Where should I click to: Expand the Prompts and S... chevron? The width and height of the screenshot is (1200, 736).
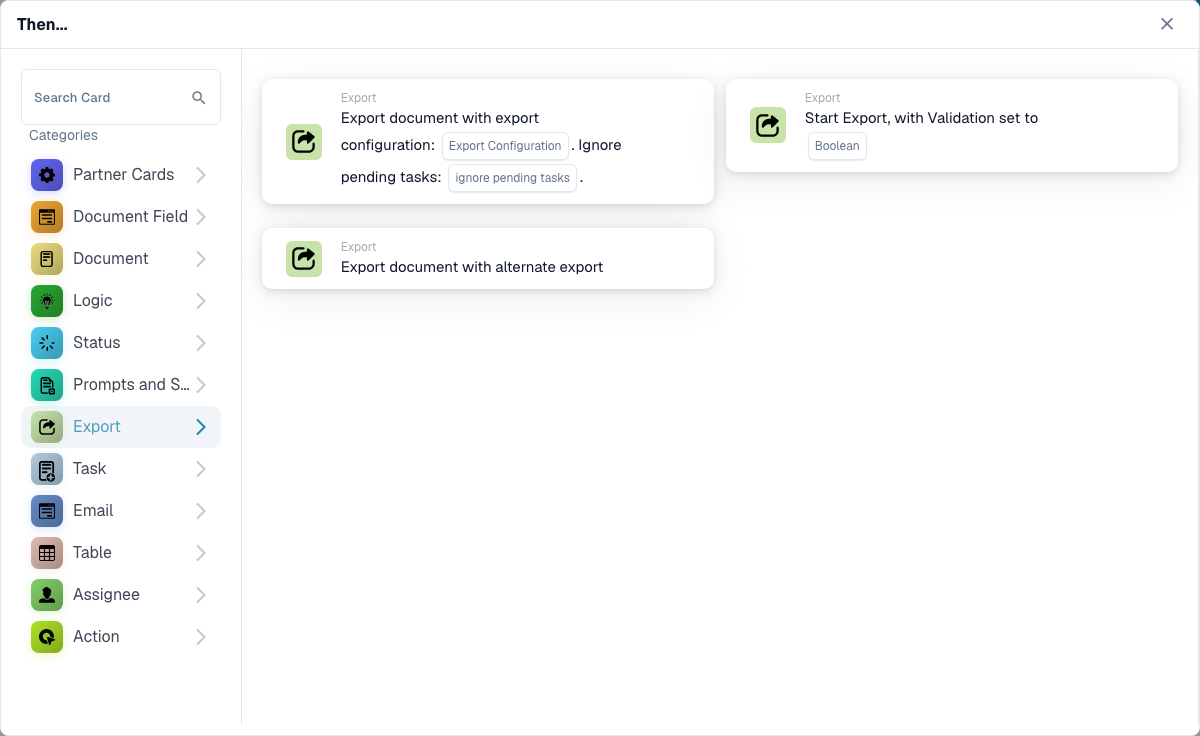point(201,385)
